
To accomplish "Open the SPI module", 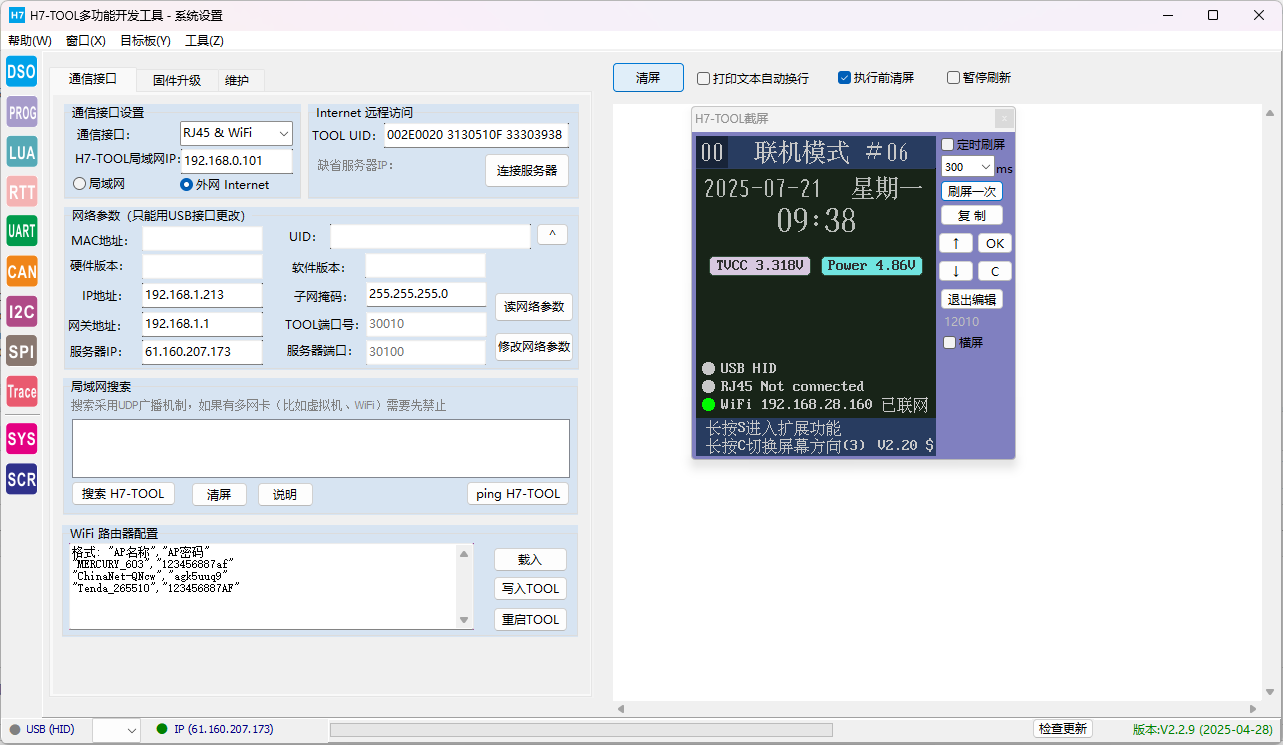I will point(22,351).
